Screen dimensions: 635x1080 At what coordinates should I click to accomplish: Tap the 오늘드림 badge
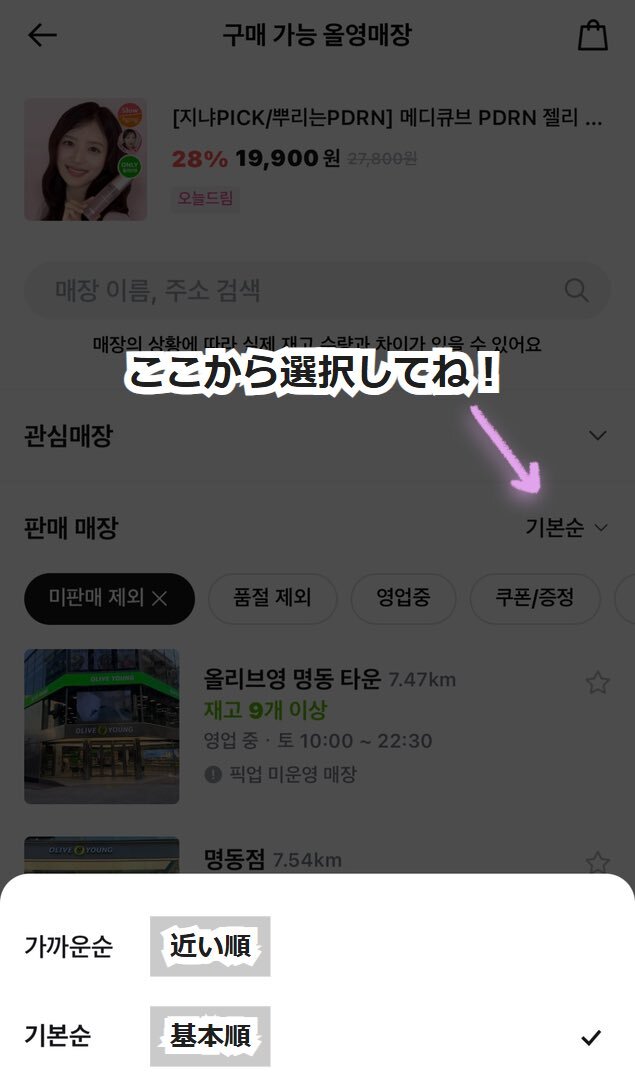coord(205,198)
